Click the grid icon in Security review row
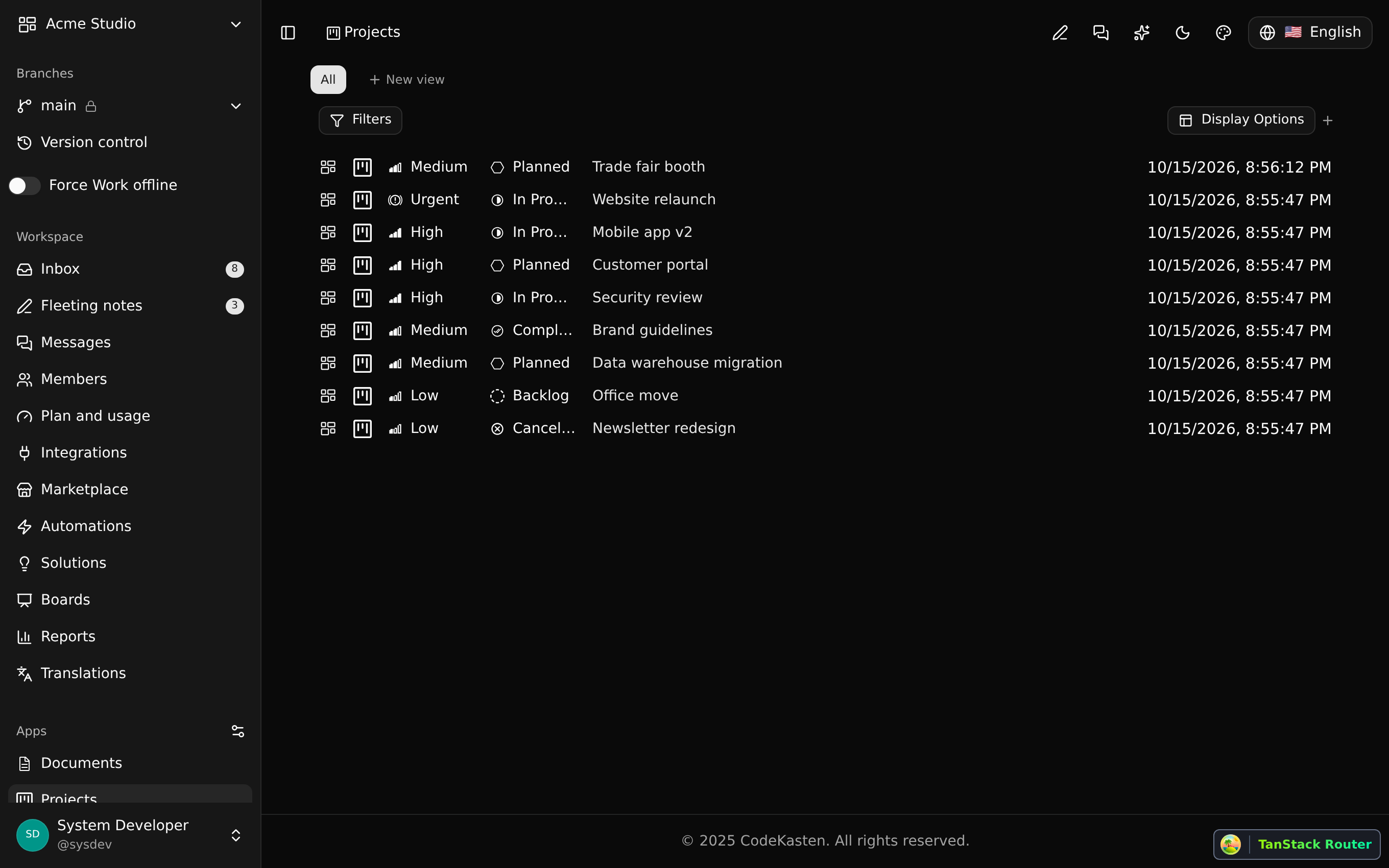1389x868 pixels. click(328, 298)
